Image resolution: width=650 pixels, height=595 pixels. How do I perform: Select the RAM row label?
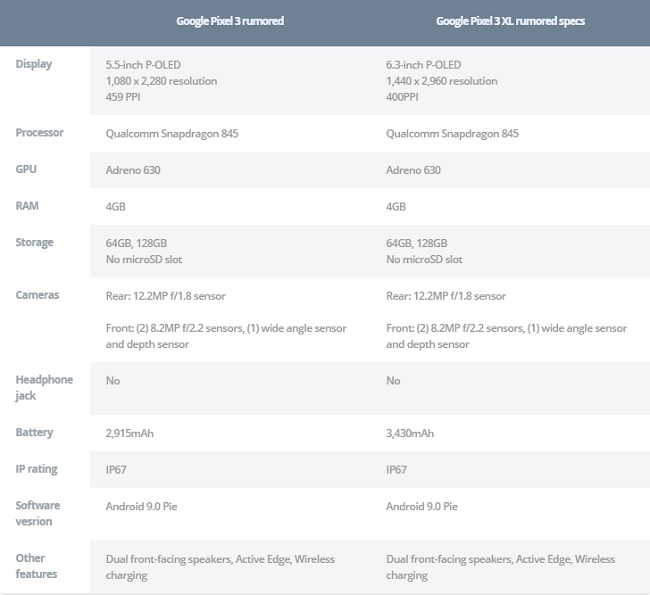(27, 206)
